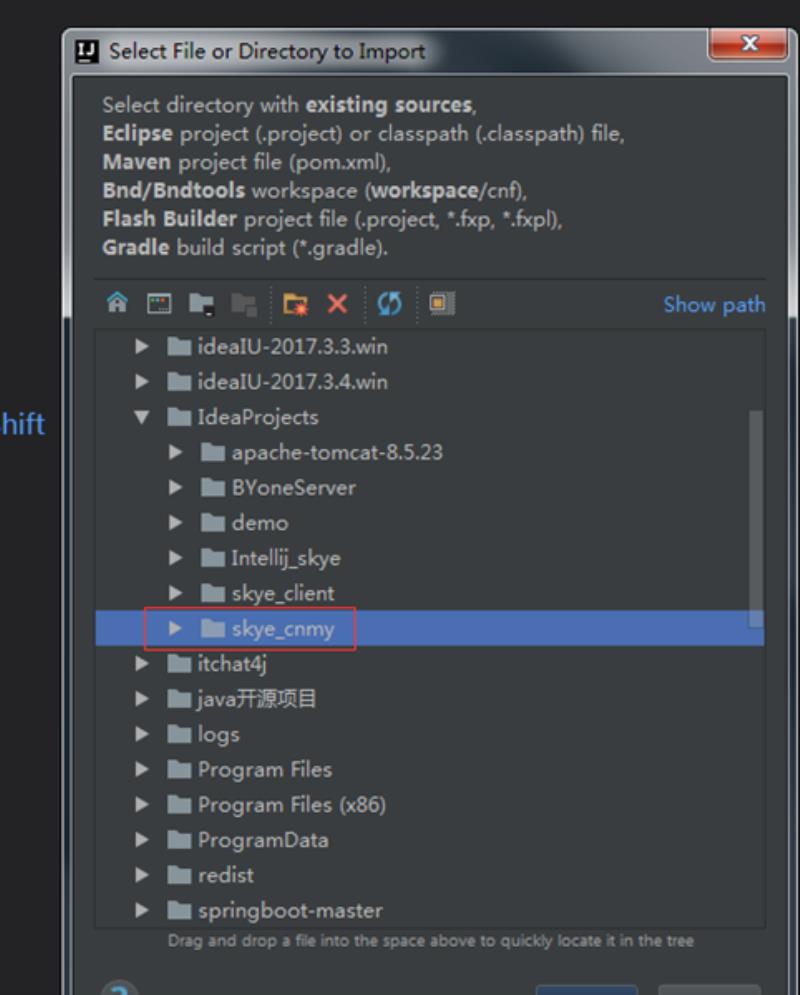Click the file tree vertical scrollbar
800x995 pixels.
756,518
